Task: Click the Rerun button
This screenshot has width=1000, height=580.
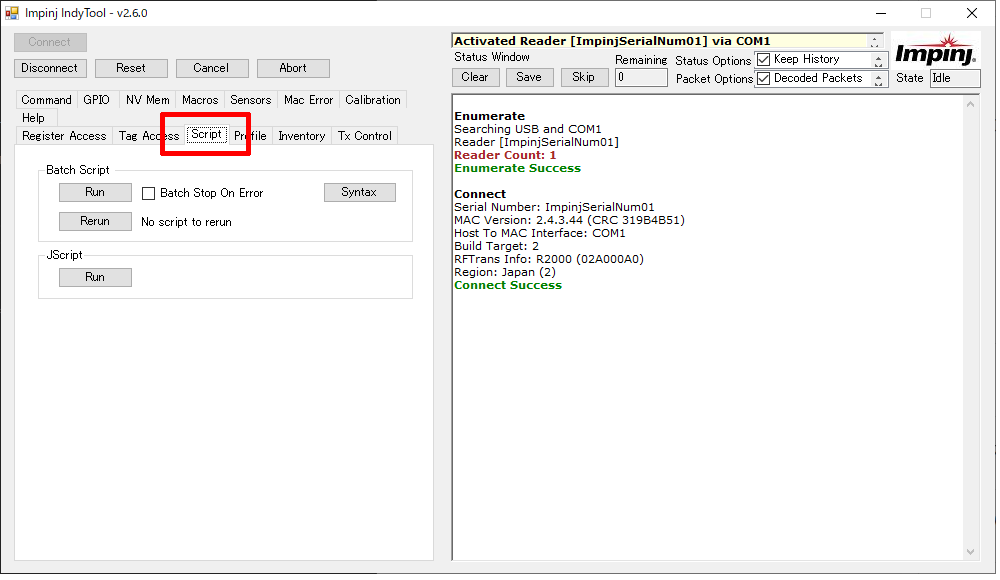Action: (x=95, y=221)
